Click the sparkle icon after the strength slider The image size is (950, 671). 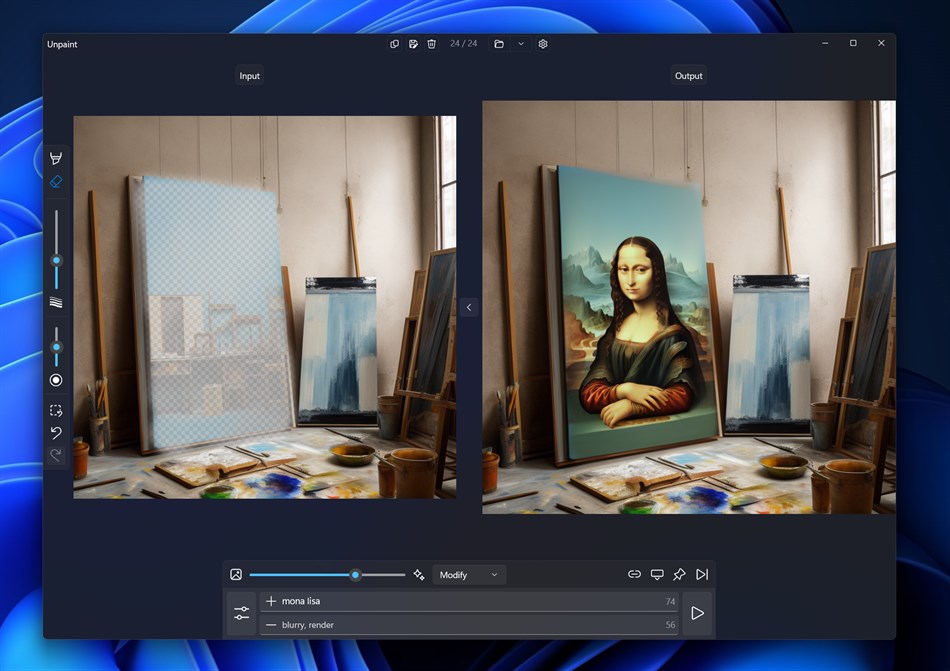(419, 574)
